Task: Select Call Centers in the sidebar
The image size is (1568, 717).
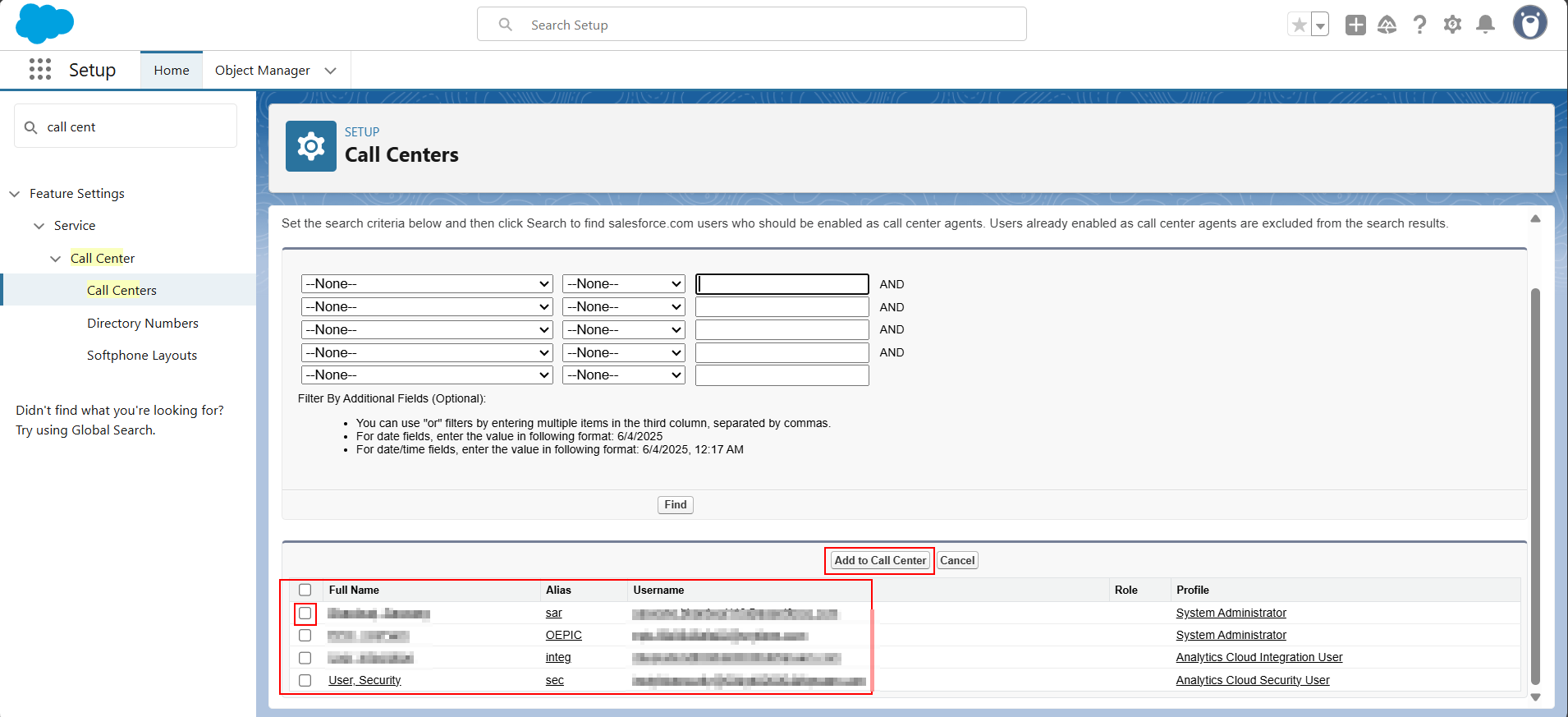Action: pos(121,290)
